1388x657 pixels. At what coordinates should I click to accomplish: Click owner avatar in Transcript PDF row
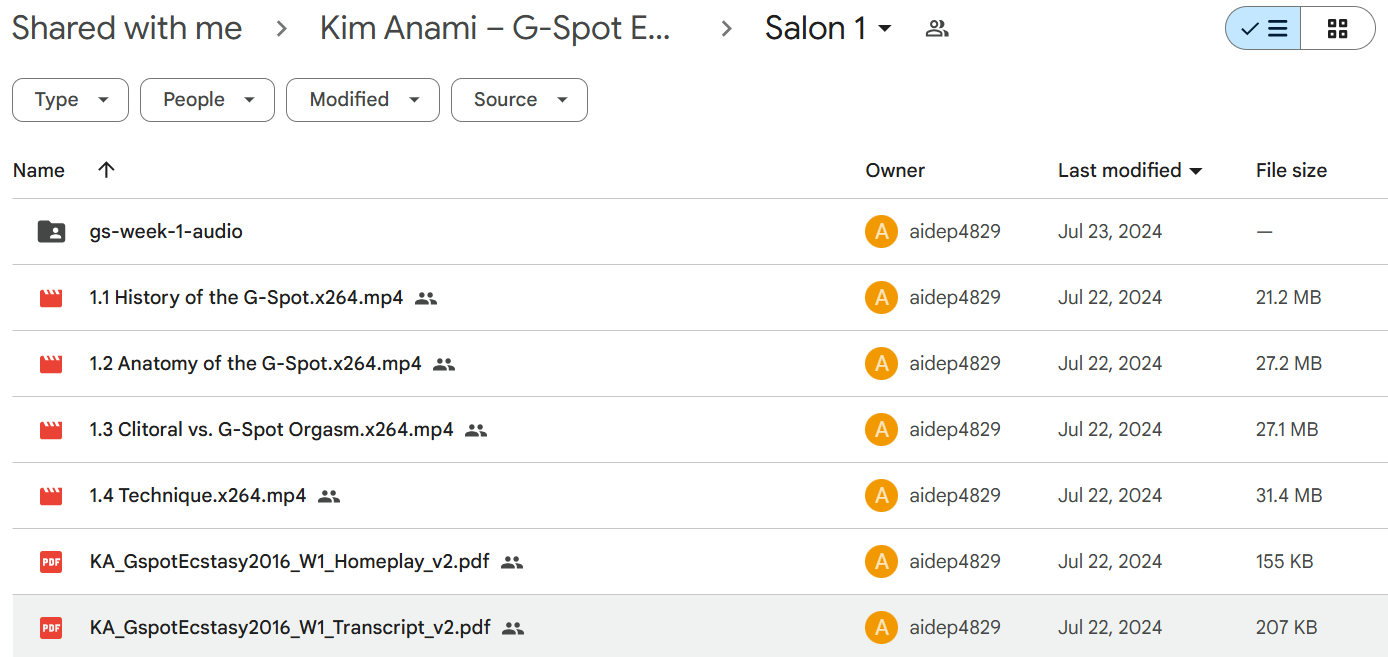tap(881, 628)
